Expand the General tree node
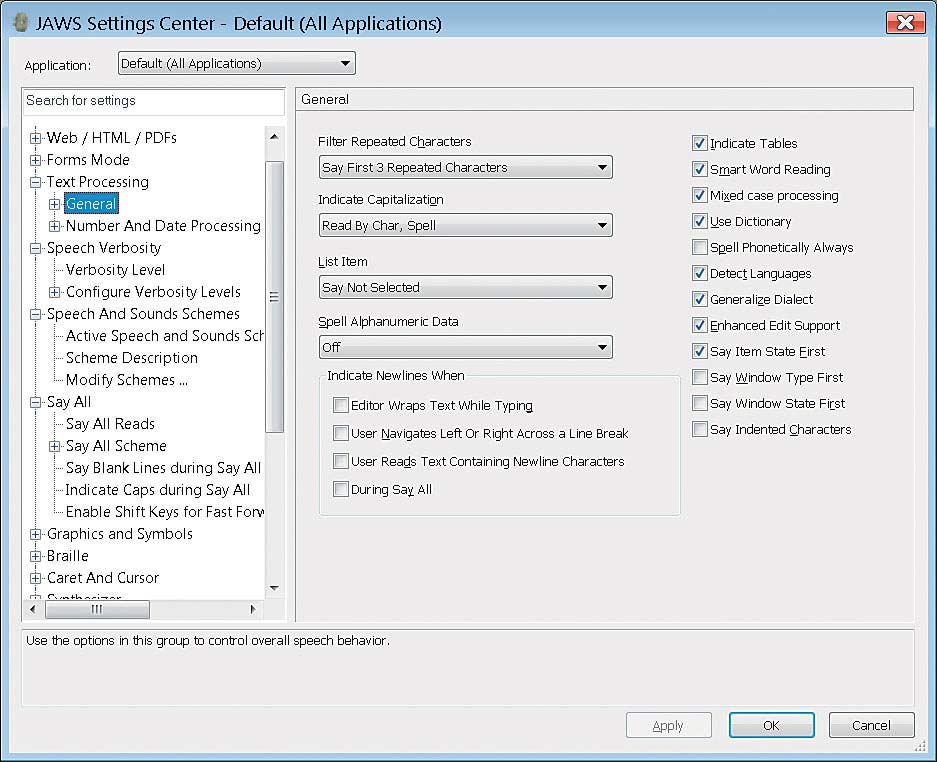 click(54, 204)
